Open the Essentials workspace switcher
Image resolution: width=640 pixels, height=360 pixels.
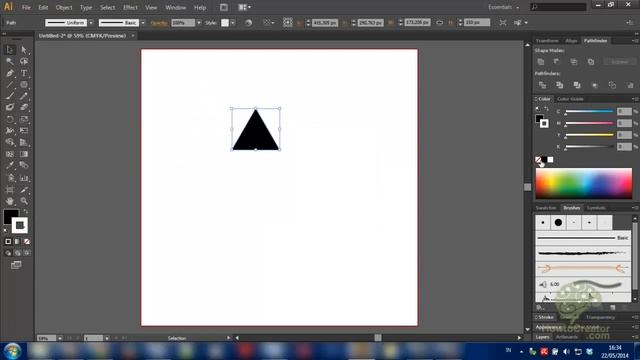coord(504,7)
